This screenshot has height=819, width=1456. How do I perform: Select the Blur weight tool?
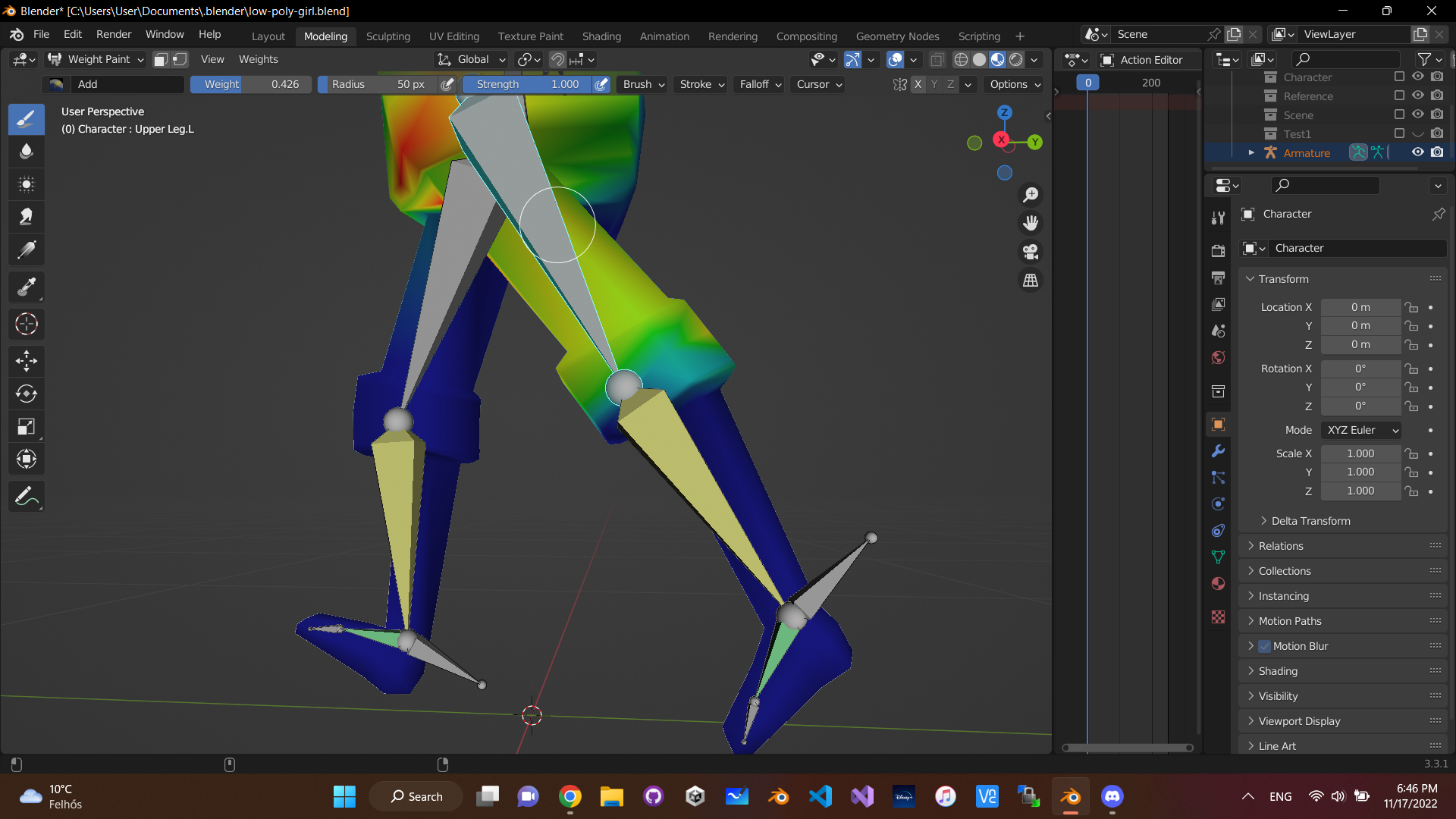coord(27,152)
